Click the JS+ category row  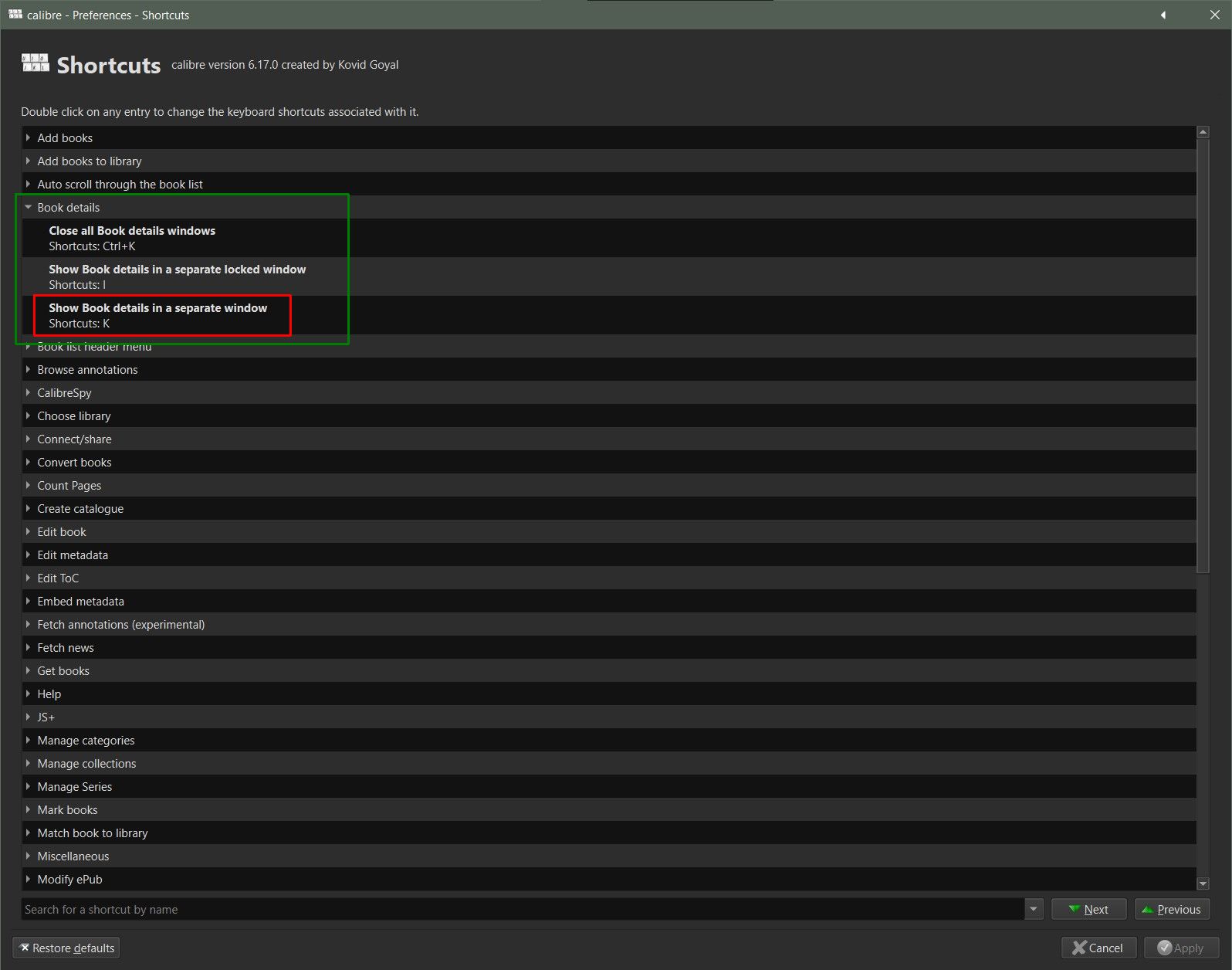click(x=609, y=717)
